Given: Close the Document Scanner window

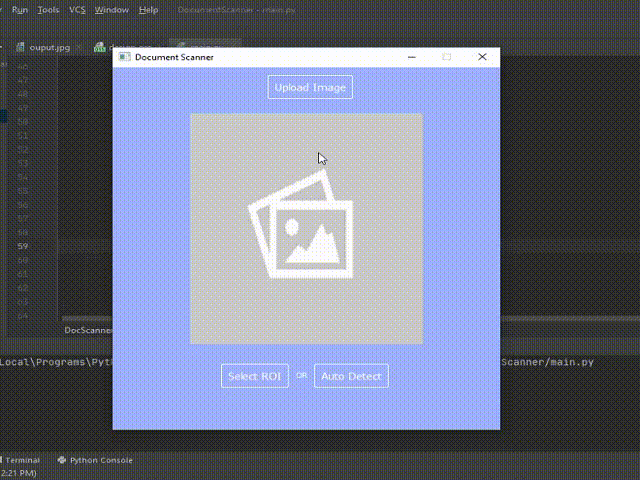Looking at the screenshot, I should (x=482, y=57).
